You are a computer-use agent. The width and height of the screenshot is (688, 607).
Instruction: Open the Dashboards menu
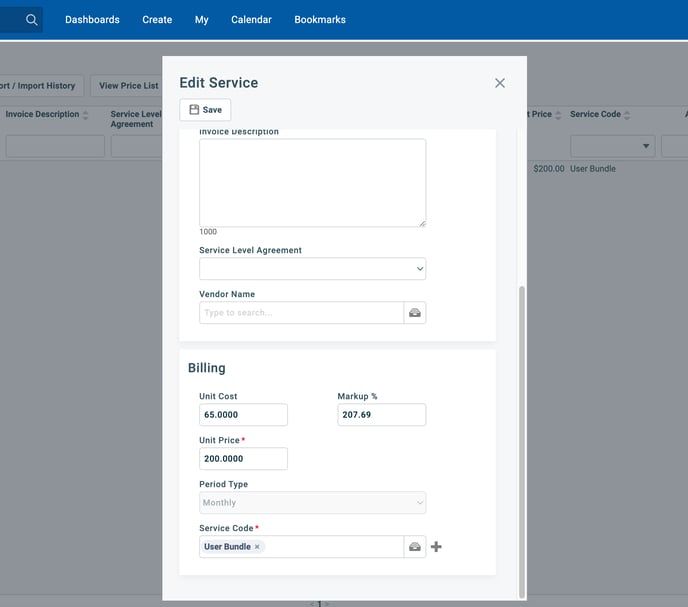(92, 20)
